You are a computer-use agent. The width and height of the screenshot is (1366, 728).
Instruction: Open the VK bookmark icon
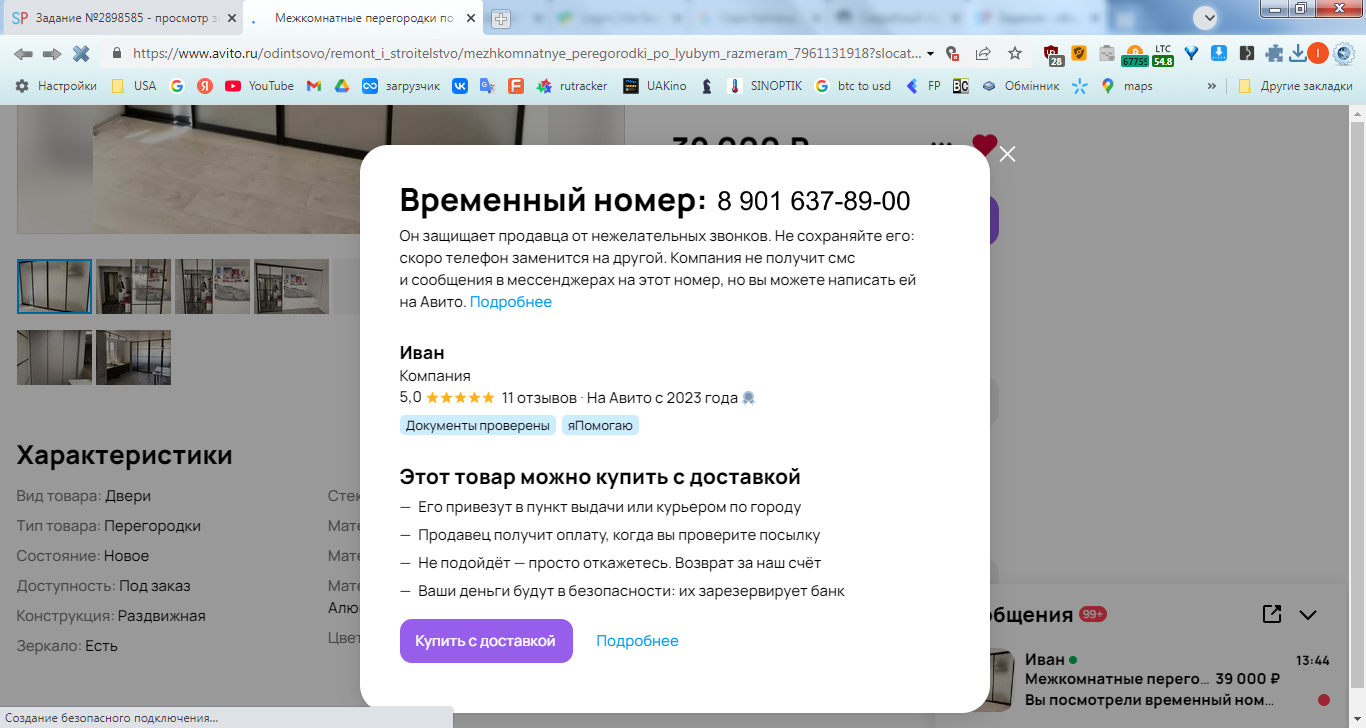click(x=460, y=86)
